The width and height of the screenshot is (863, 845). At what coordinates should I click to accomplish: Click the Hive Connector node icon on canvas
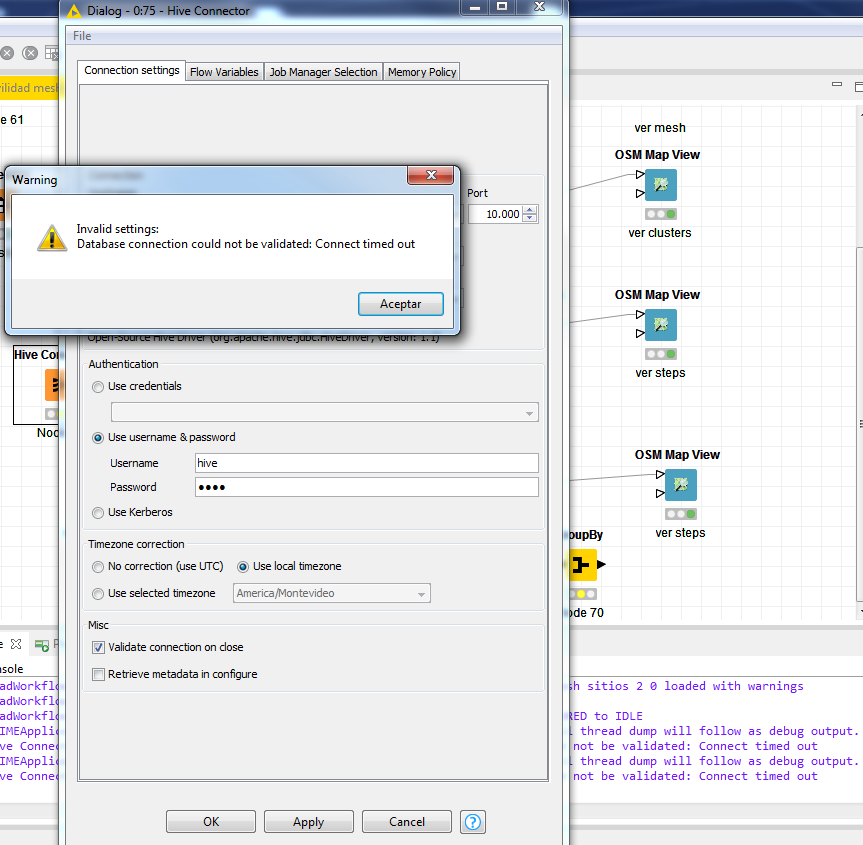coord(54,385)
